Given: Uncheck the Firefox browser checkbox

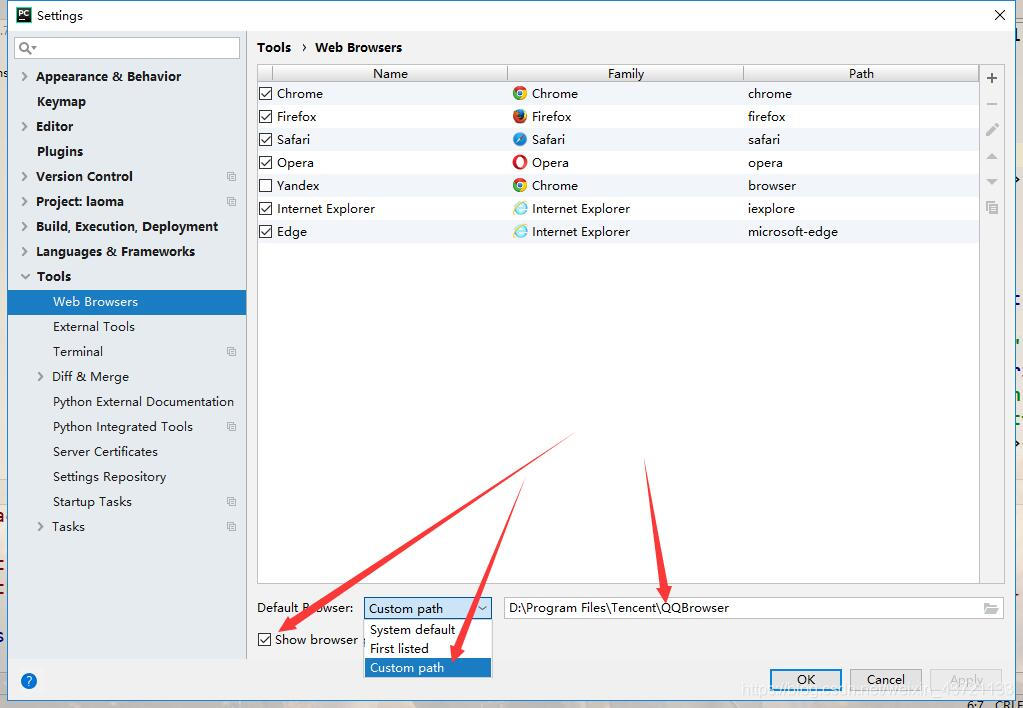Looking at the screenshot, I should click(266, 116).
